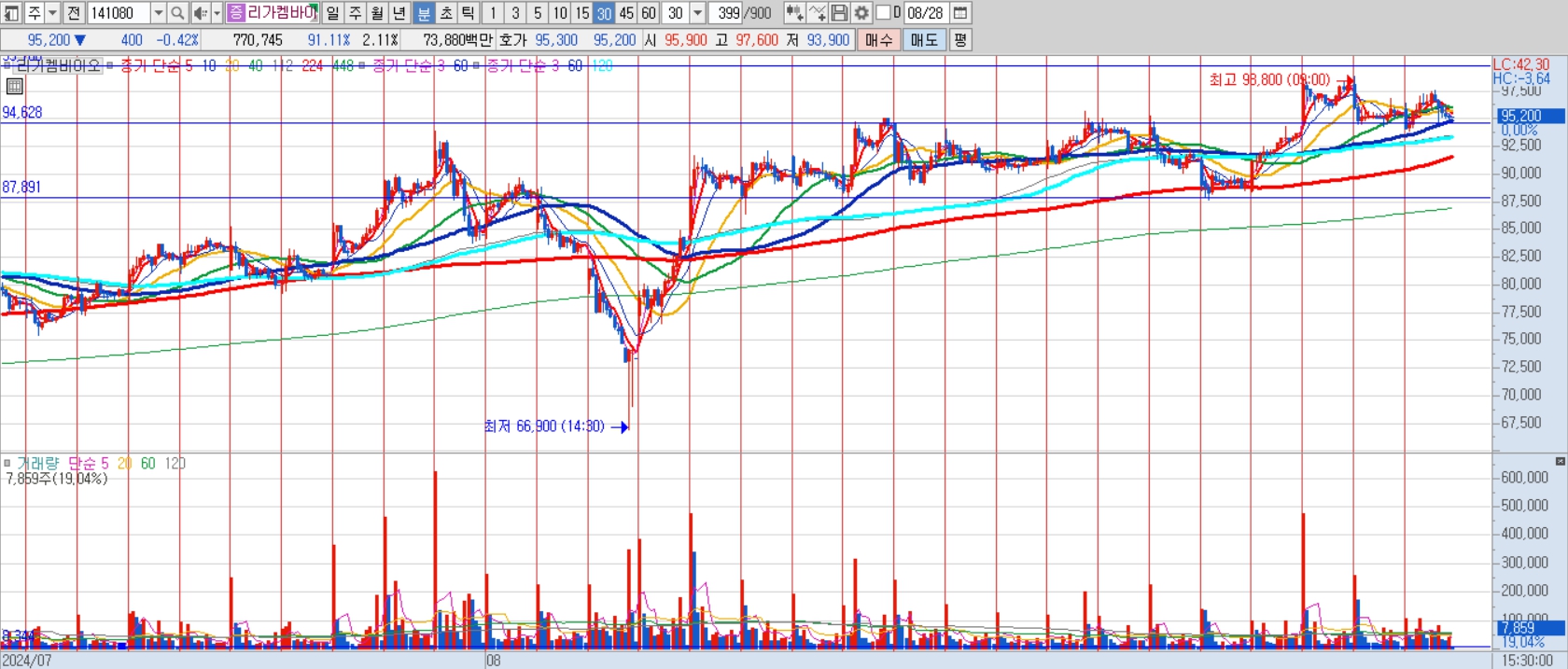
Task: Select the highlighted 30-minute interval tab
Action: click(605, 13)
